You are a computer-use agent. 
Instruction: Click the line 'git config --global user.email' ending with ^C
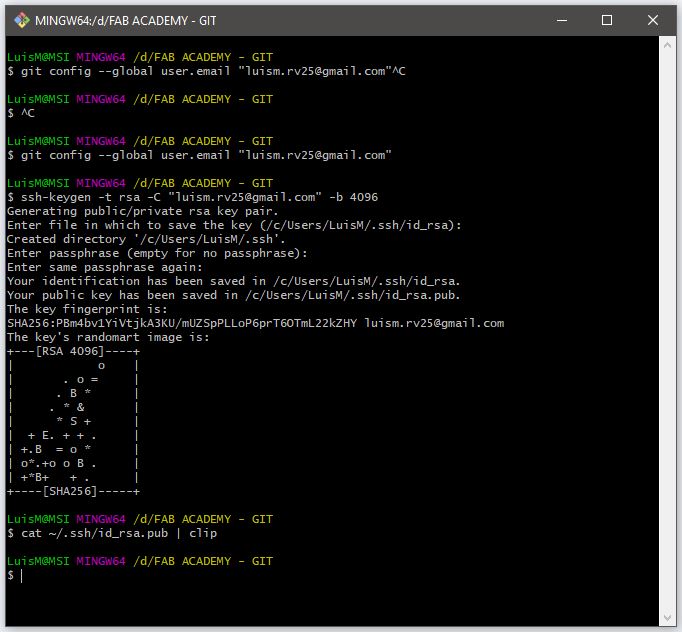click(x=206, y=71)
